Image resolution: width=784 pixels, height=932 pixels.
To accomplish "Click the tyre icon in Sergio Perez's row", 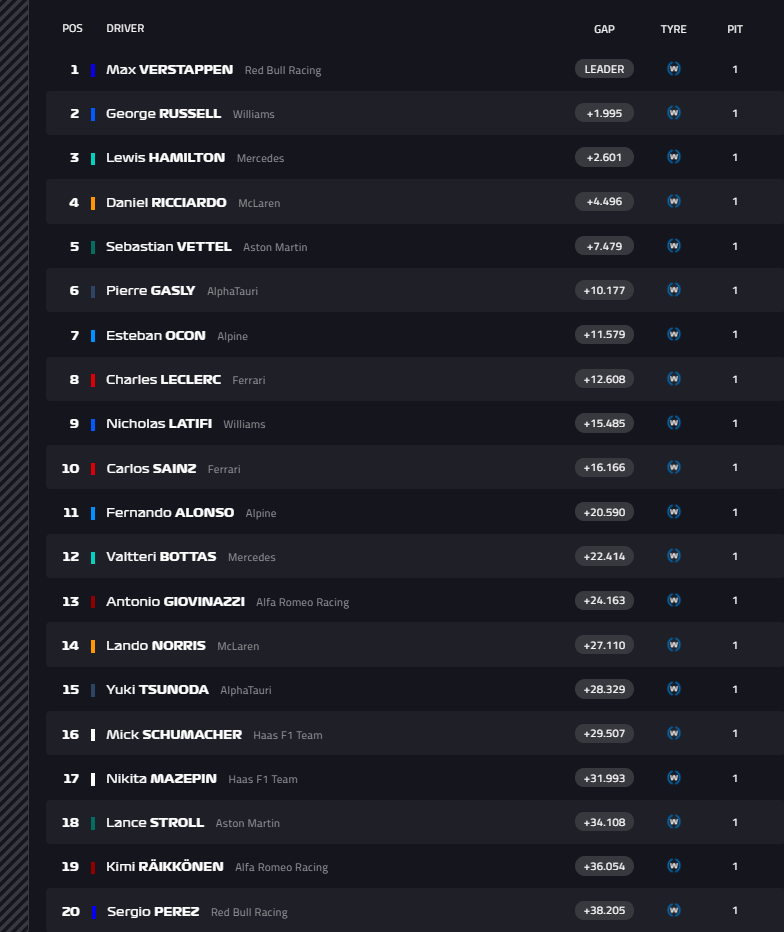I will point(674,910).
